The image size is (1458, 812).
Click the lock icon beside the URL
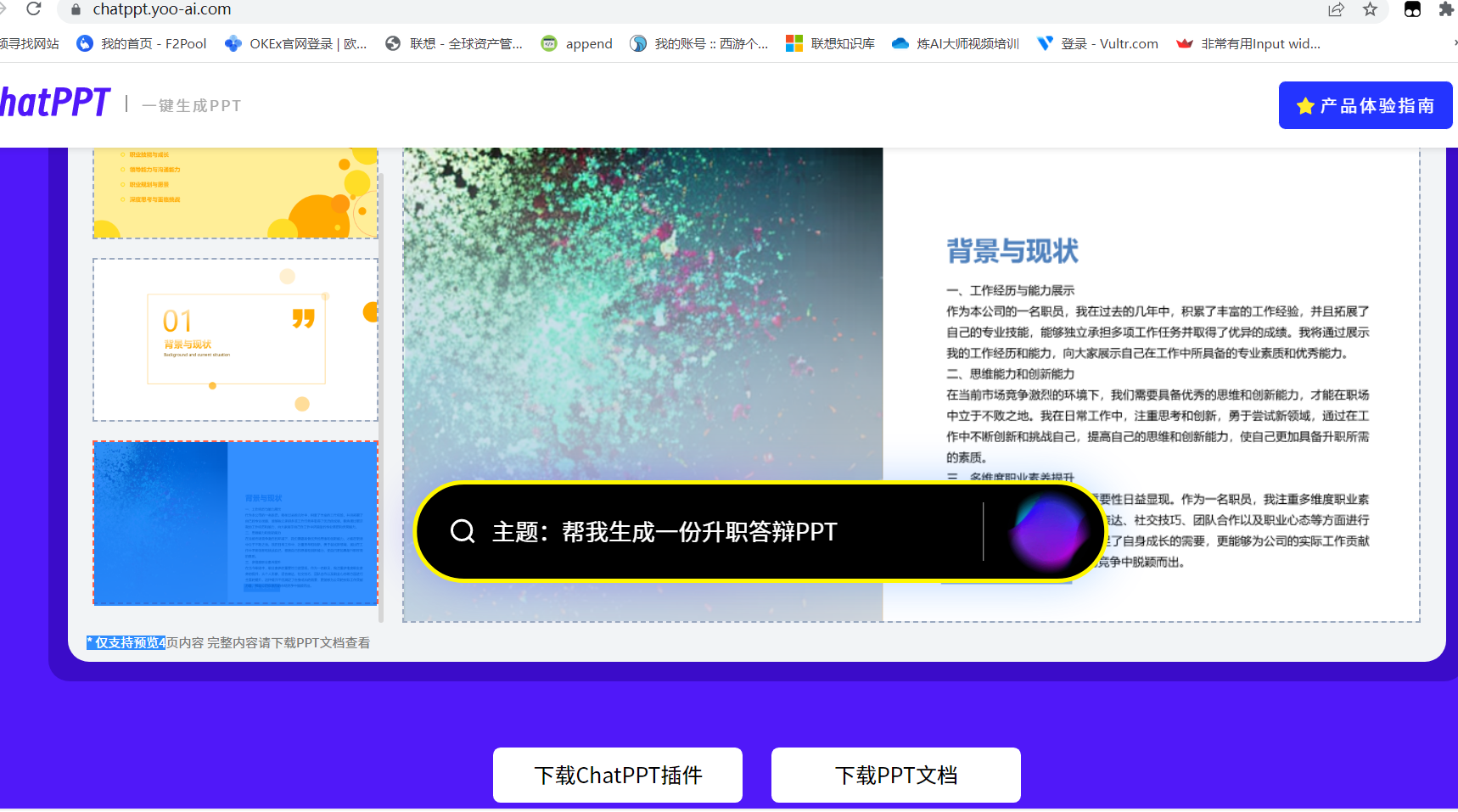76,9
